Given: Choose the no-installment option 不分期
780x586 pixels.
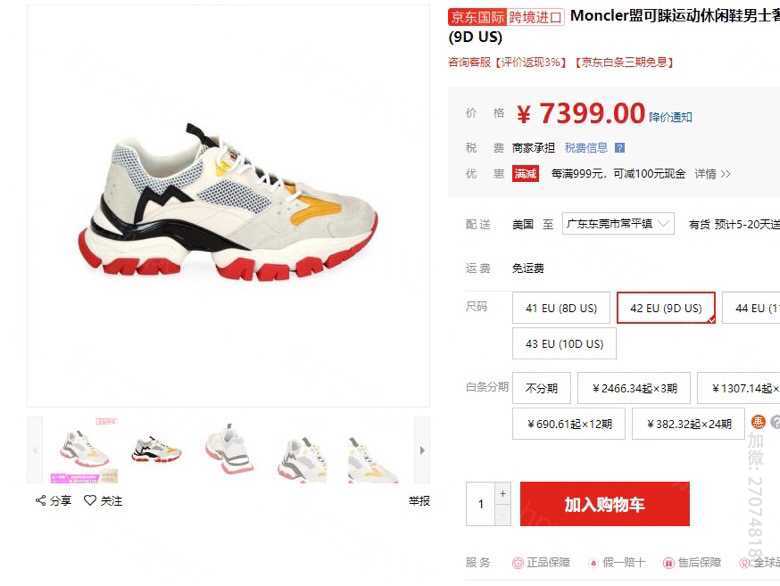Looking at the screenshot, I should [x=541, y=388].
